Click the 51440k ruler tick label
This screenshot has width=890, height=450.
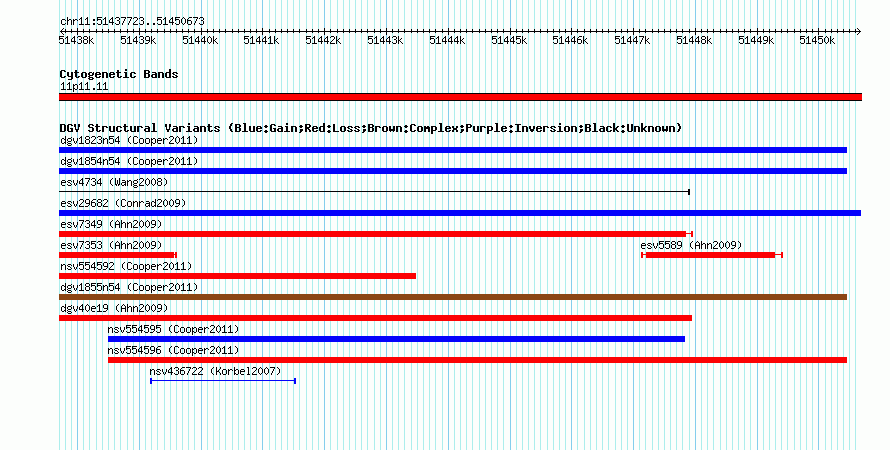[x=200, y=40]
